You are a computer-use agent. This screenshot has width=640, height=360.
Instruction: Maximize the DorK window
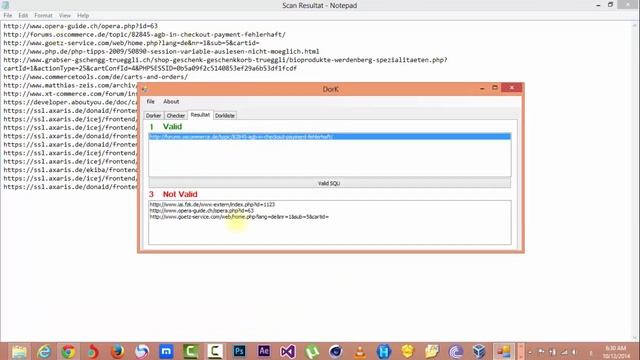pos(495,88)
